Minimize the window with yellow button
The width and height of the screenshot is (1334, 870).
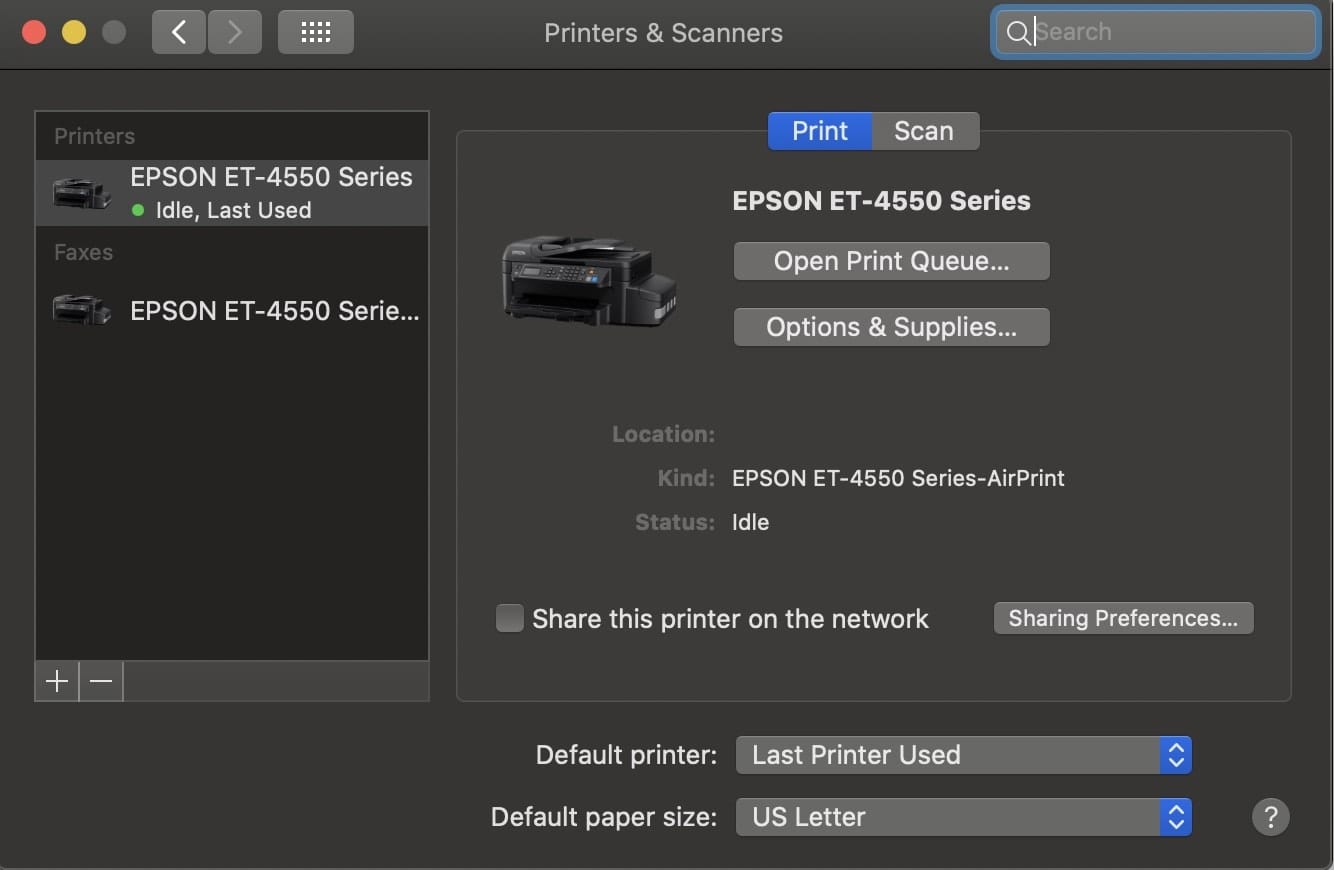point(74,32)
